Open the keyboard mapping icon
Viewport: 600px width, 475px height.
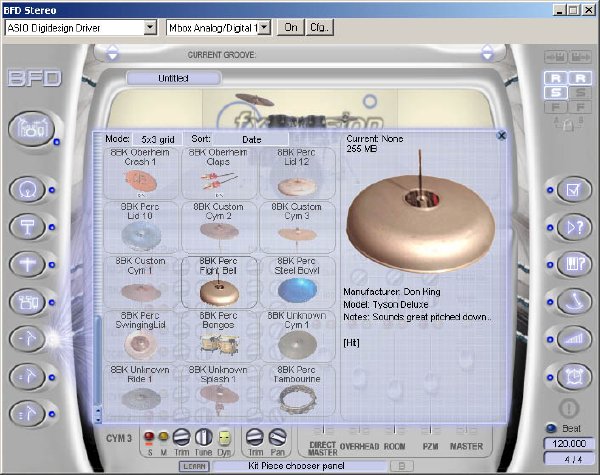574,264
